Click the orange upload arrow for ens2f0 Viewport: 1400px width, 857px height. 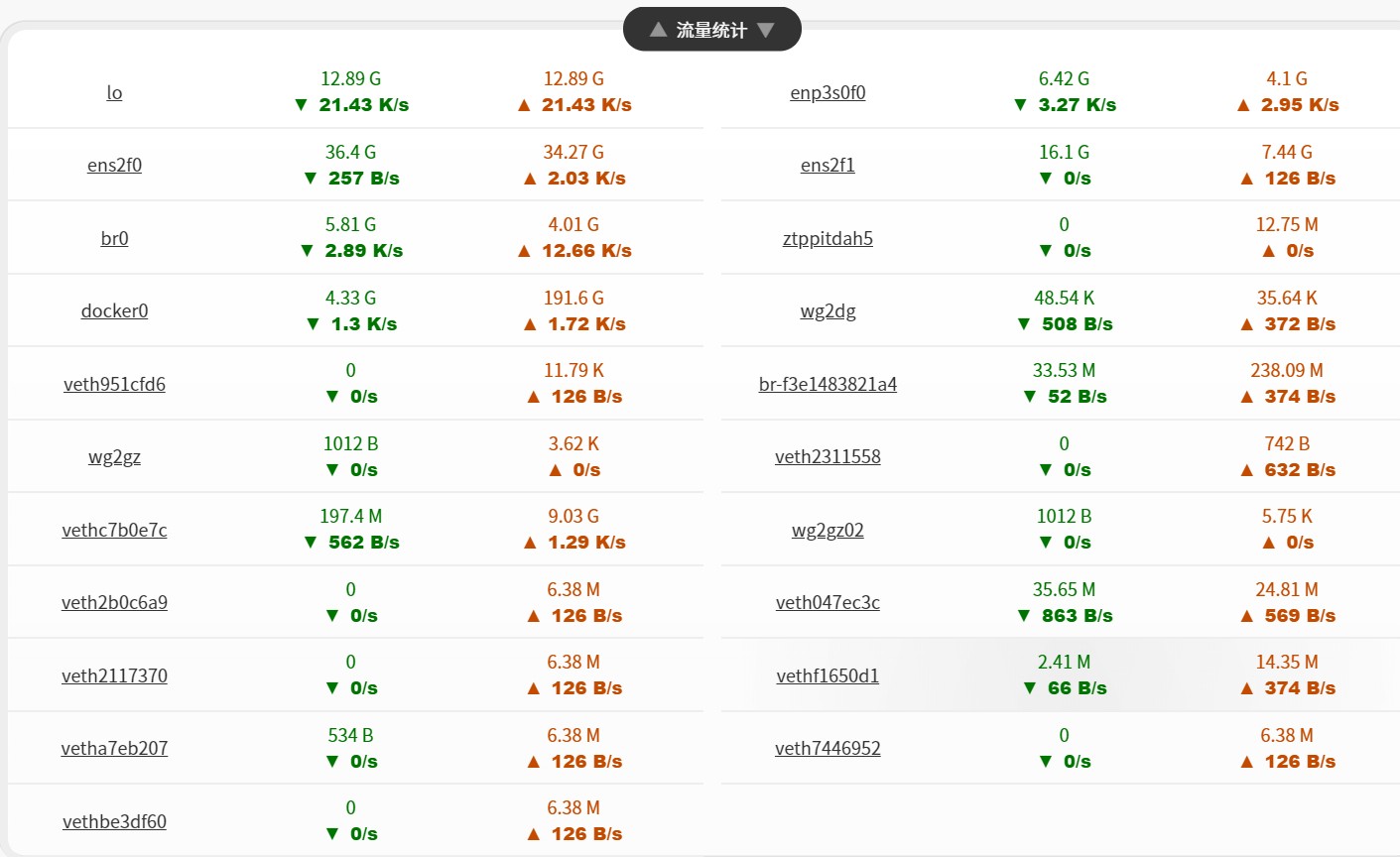[x=533, y=178]
